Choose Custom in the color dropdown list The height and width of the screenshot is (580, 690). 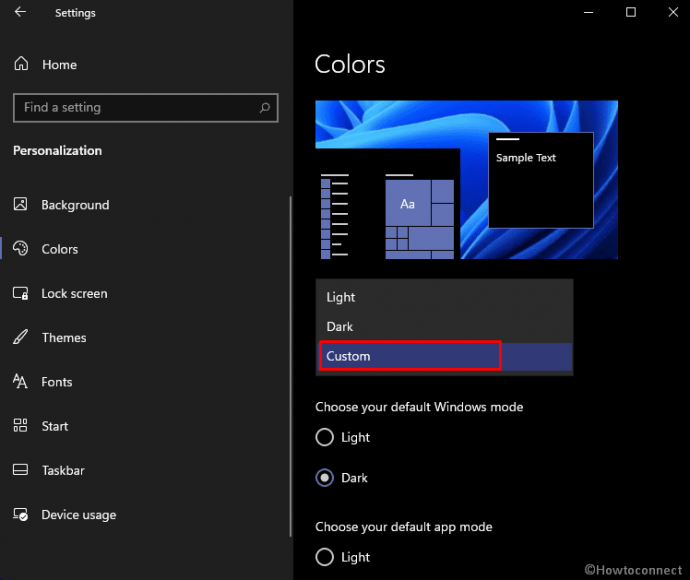pyautogui.click(x=444, y=356)
